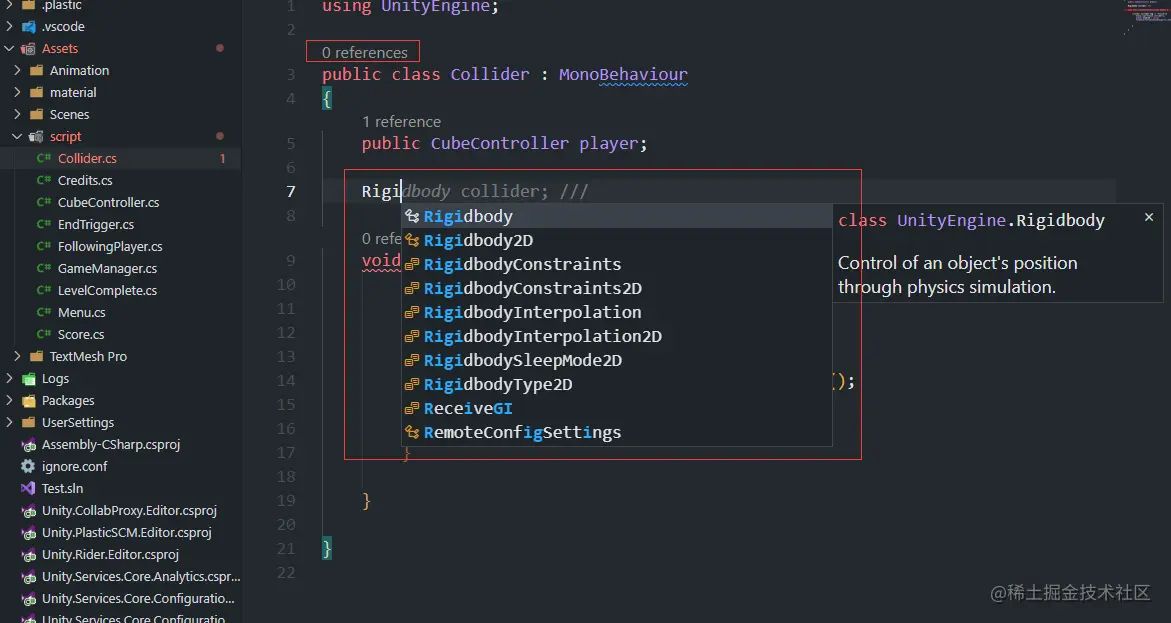
Task: Click MonoBehaviour in class declaration
Action: coord(623,74)
